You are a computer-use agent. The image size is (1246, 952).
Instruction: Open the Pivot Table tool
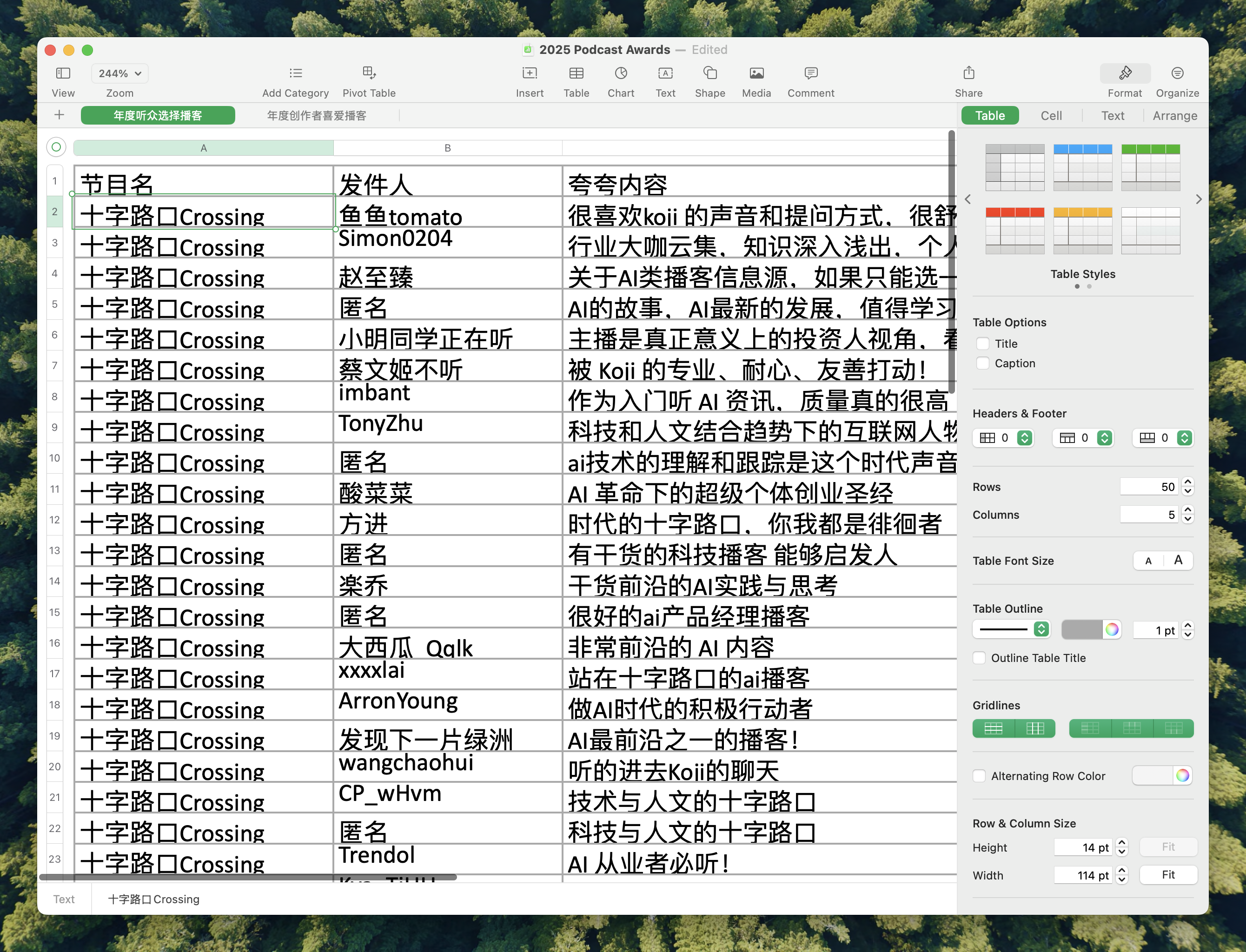[x=369, y=73]
